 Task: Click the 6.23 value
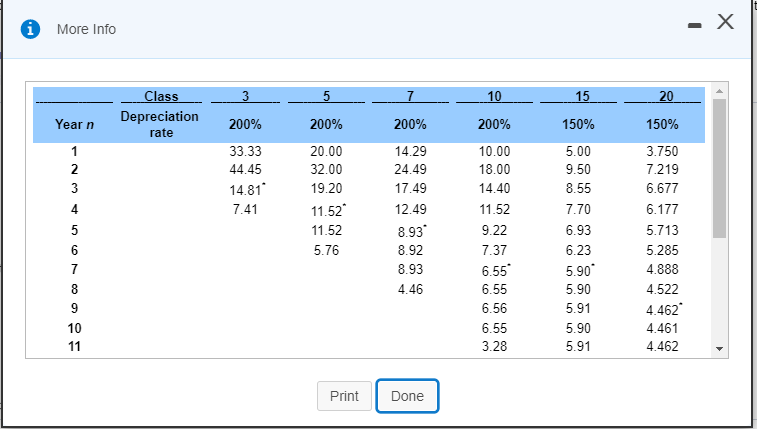(578, 250)
